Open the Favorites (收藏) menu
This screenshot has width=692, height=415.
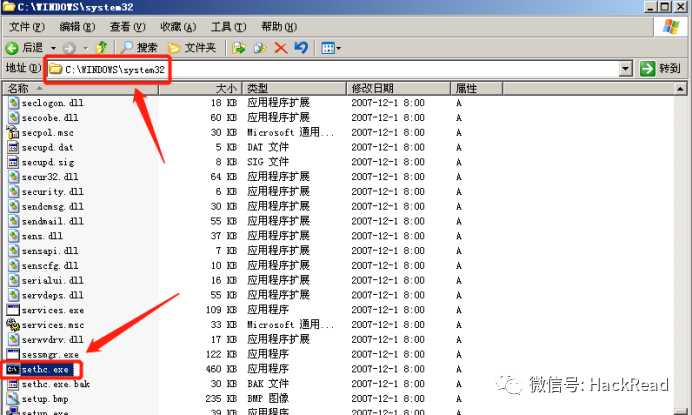tap(178, 27)
